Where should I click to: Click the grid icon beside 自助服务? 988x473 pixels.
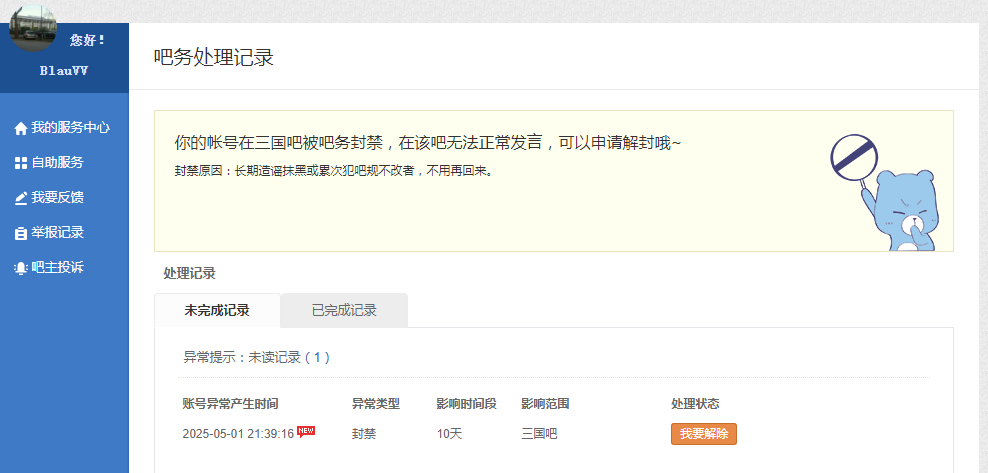[x=20, y=163]
